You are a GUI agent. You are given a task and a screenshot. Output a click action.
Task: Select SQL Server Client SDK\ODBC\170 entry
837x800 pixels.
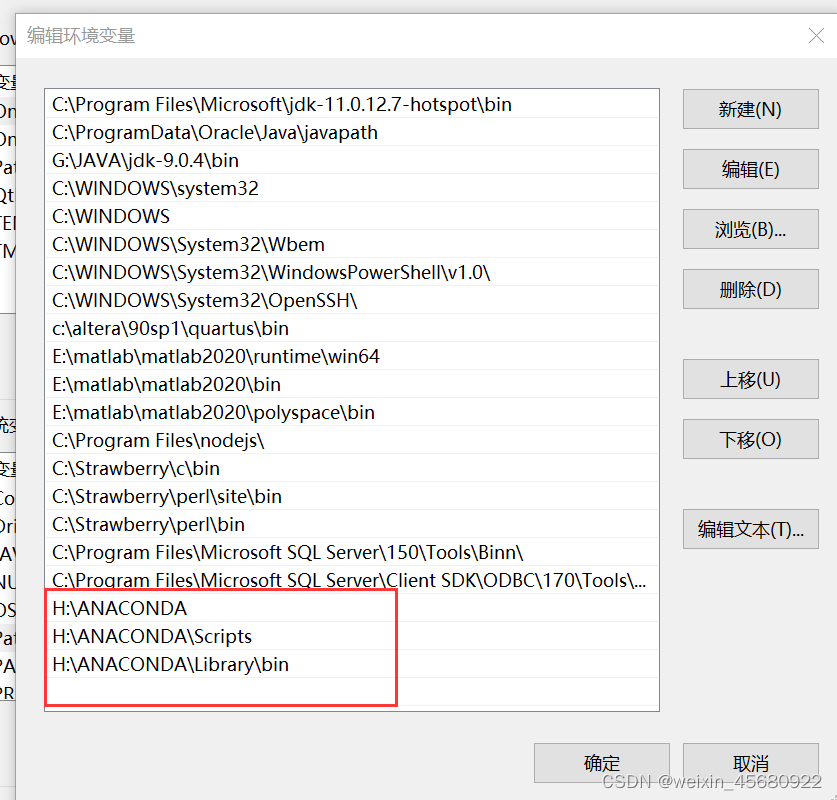352,580
